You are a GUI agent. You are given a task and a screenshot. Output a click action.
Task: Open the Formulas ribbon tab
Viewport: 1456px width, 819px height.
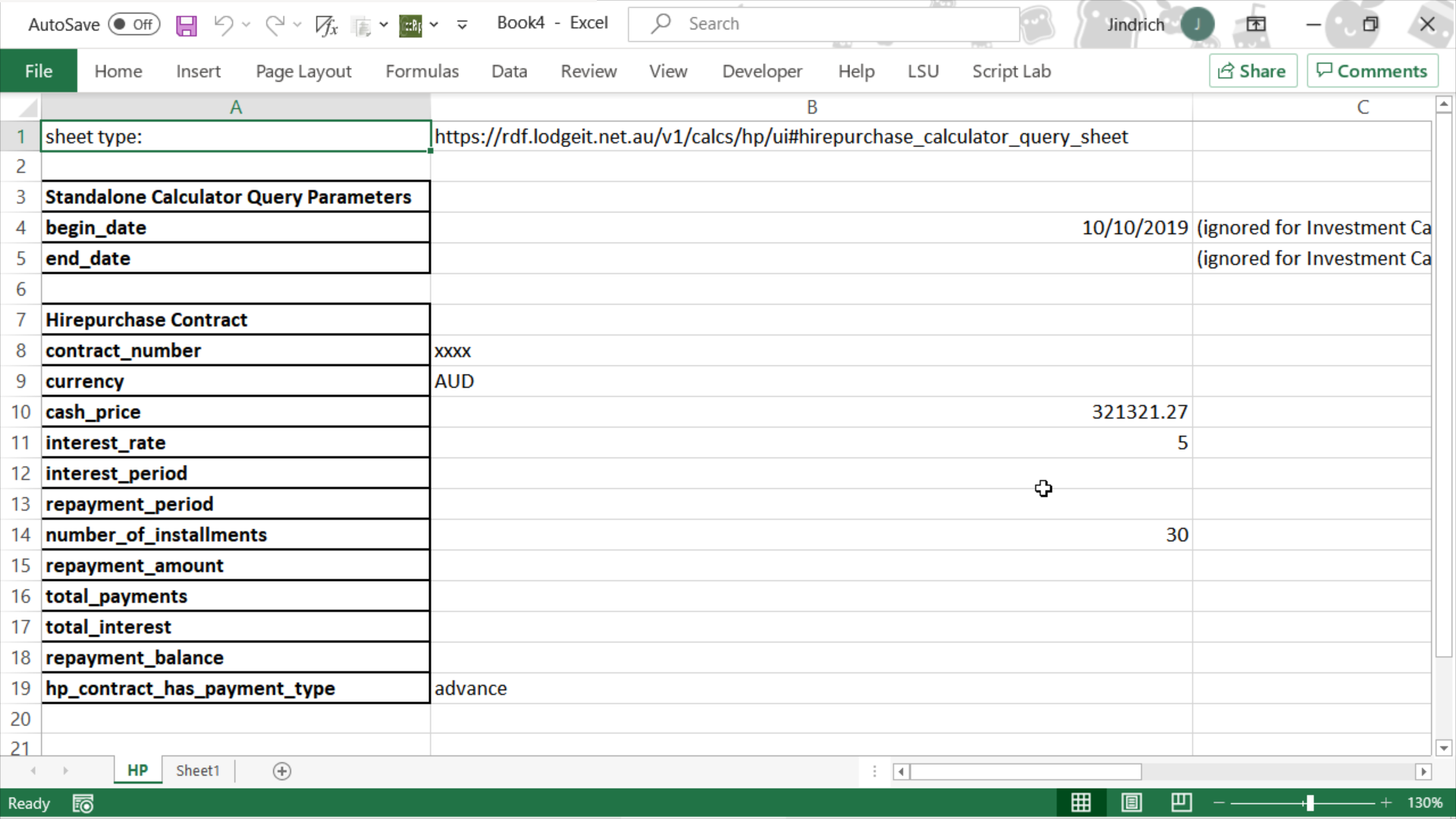pyautogui.click(x=422, y=71)
